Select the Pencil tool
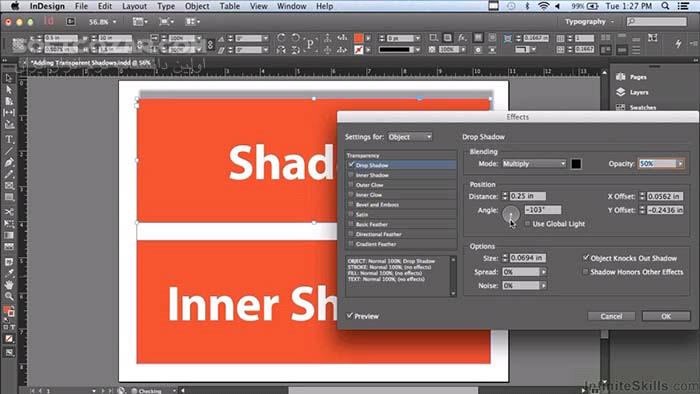 tap(8, 174)
